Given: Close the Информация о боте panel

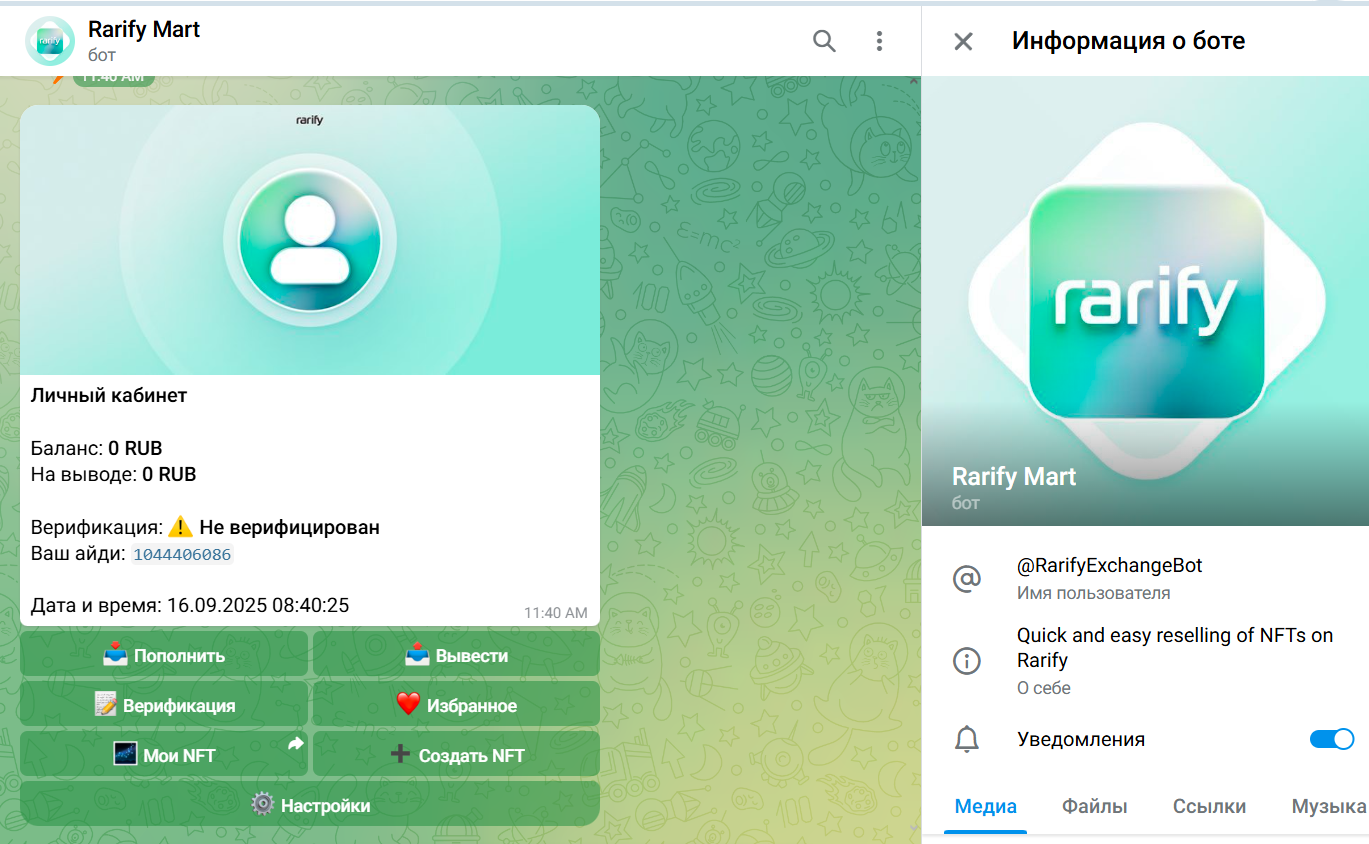Looking at the screenshot, I should click(961, 41).
